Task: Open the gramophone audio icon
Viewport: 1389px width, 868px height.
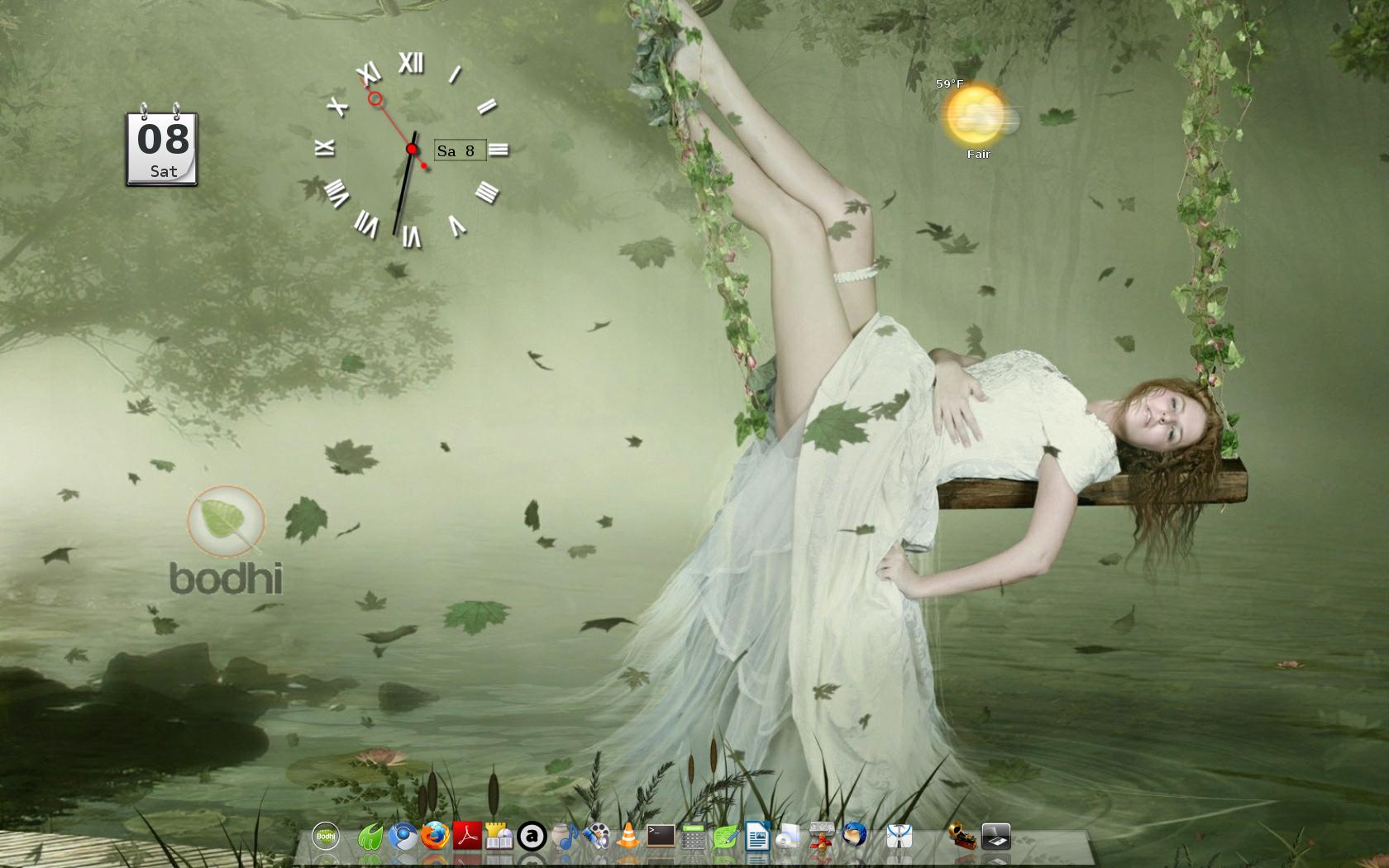Action: (x=963, y=837)
